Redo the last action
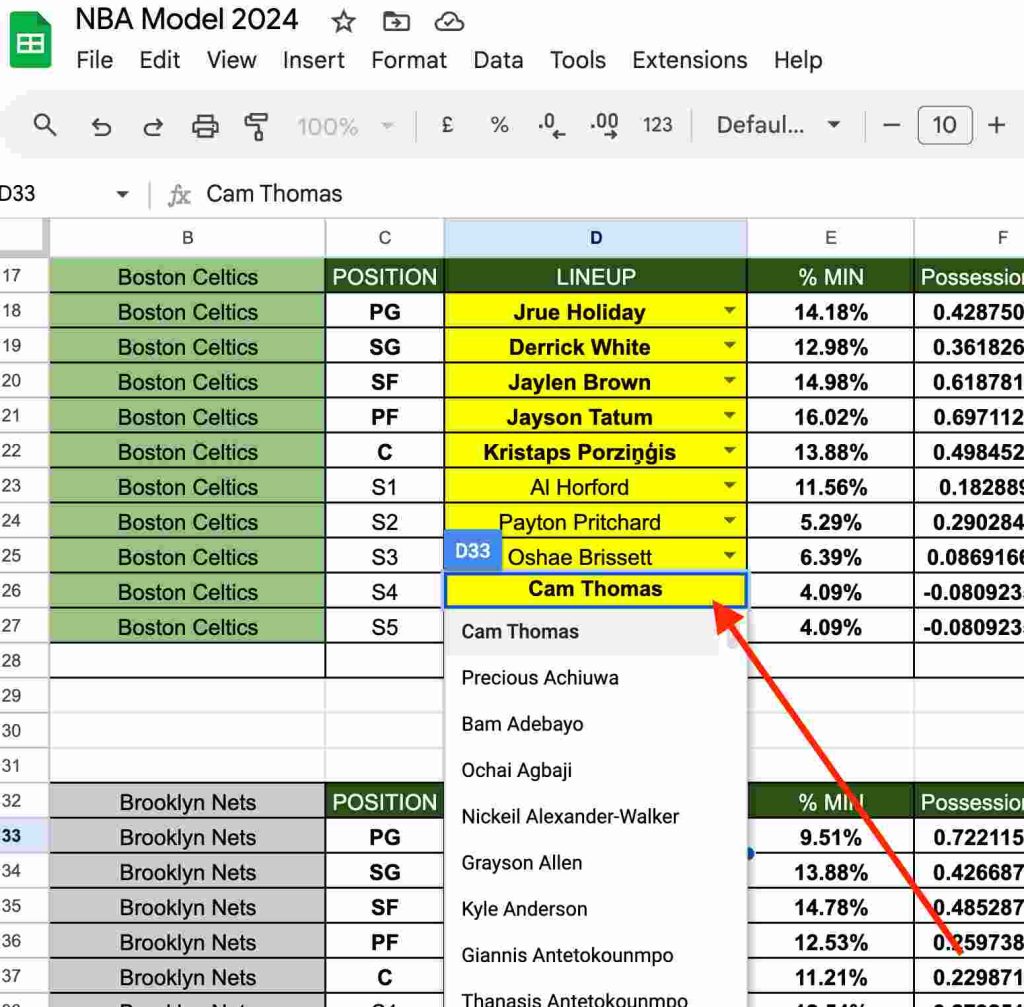The width and height of the screenshot is (1024, 1007). click(x=153, y=125)
